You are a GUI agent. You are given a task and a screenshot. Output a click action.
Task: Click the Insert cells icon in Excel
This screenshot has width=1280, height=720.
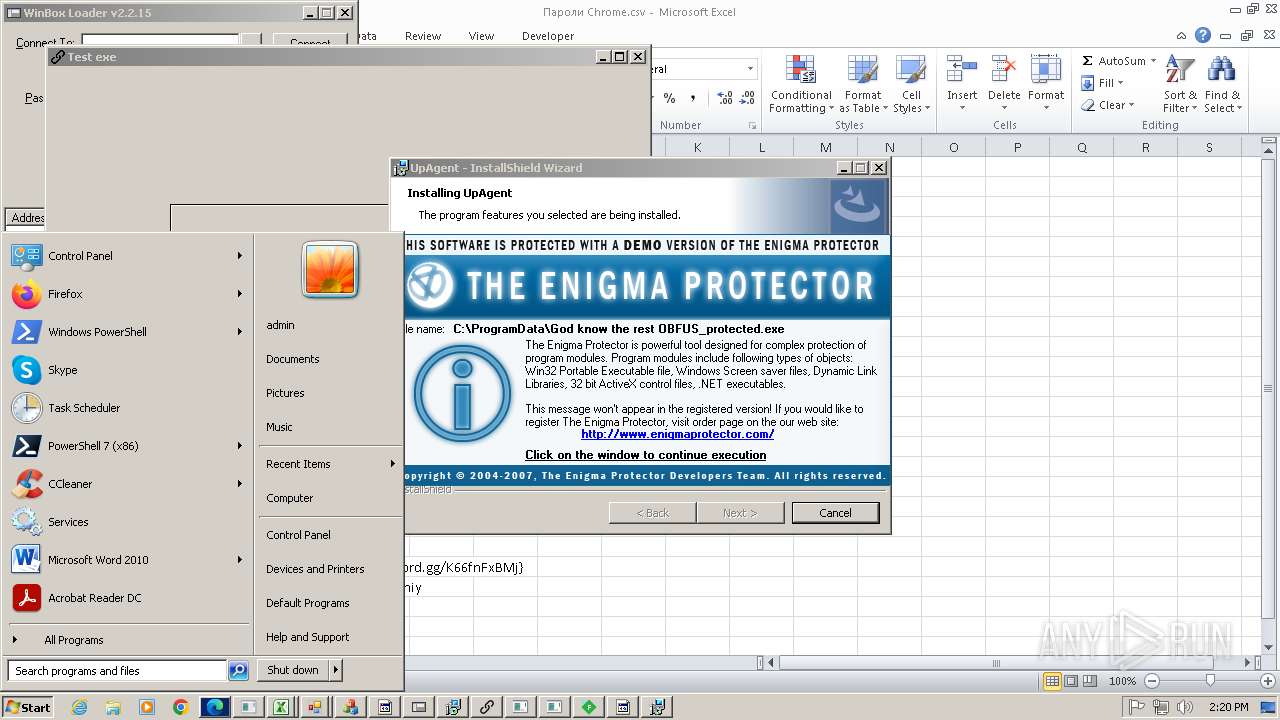click(x=962, y=70)
